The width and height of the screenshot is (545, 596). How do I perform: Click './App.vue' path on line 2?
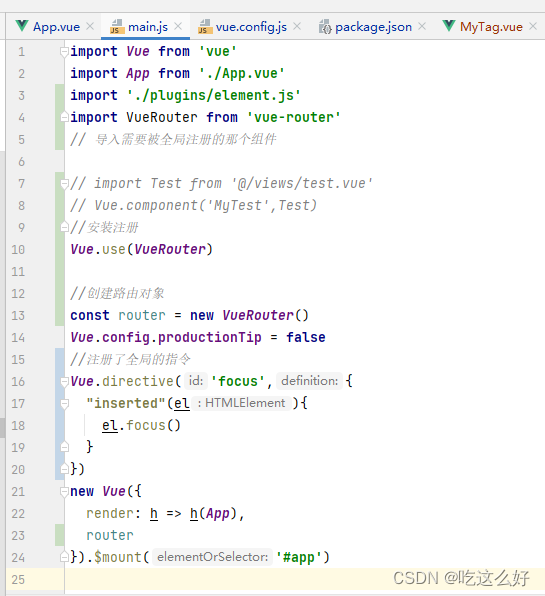point(242,73)
